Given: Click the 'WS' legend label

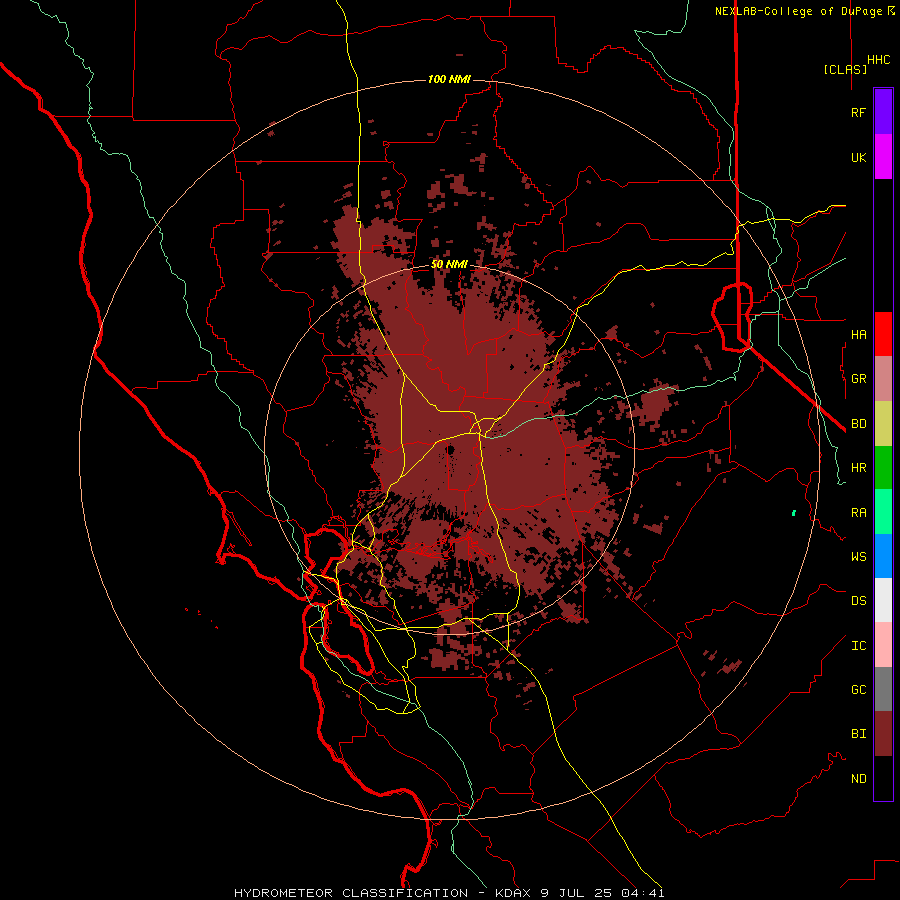Looking at the screenshot, I should pos(858,556).
